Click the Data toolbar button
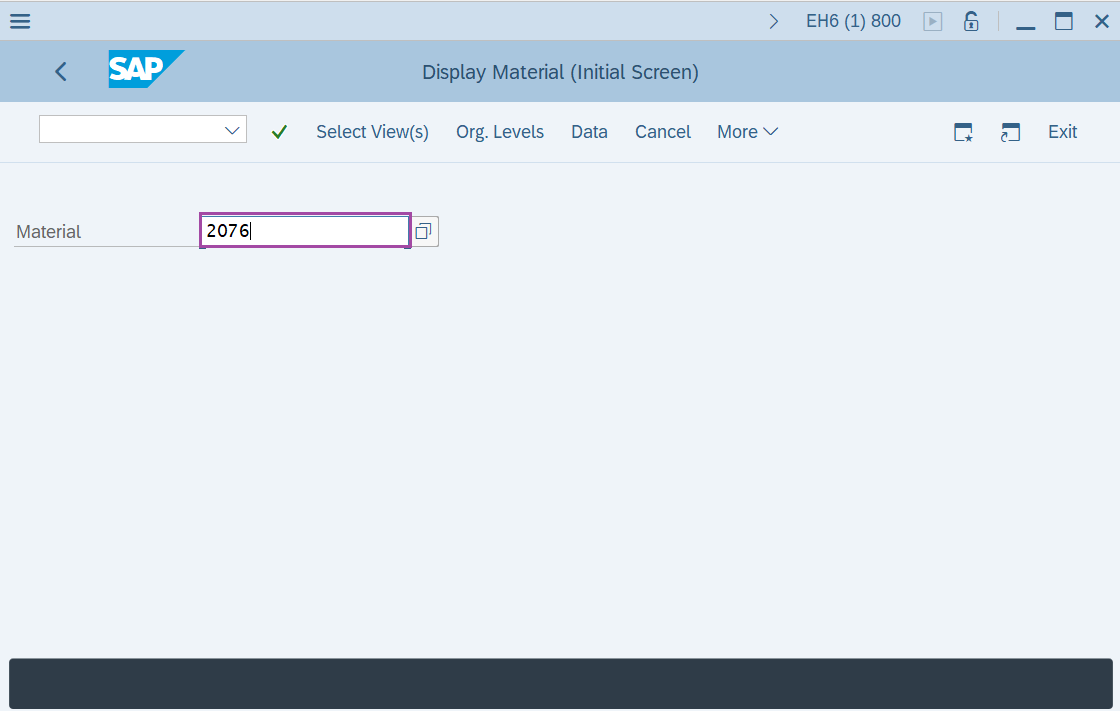1120x713 pixels. (x=589, y=132)
